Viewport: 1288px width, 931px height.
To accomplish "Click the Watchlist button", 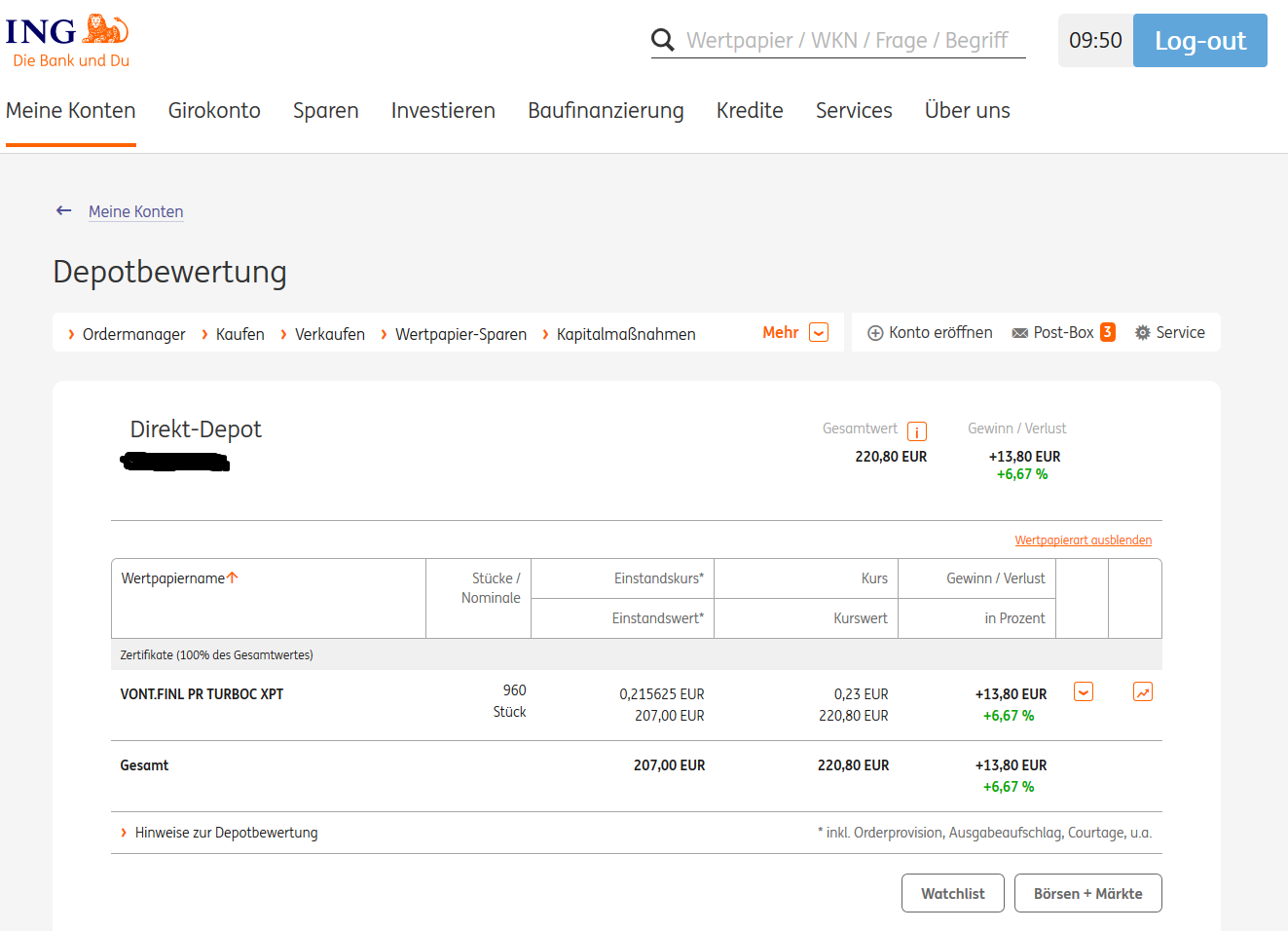I will [x=952, y=893].
